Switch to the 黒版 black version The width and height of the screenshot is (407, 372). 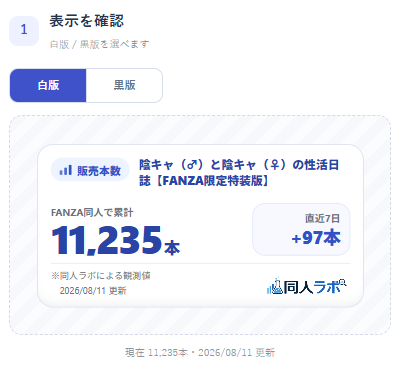(124, 85)
